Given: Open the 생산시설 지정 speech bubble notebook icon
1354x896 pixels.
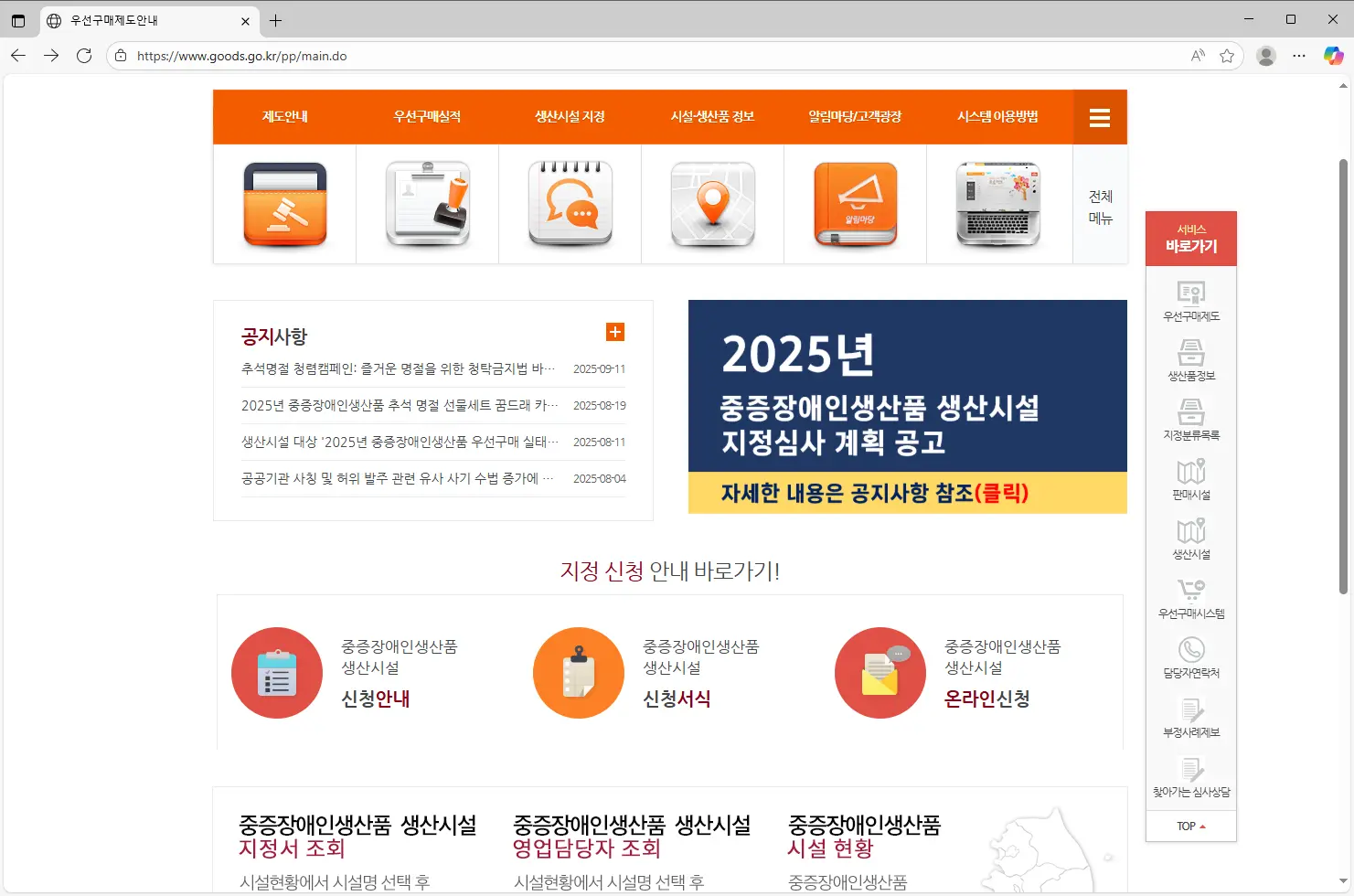Looking at the screenshot, I should pyautogui.click(x=570, y=204).
